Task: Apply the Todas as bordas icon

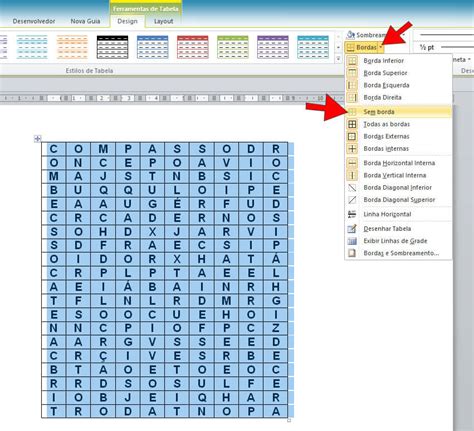Action: pos(352,124)
